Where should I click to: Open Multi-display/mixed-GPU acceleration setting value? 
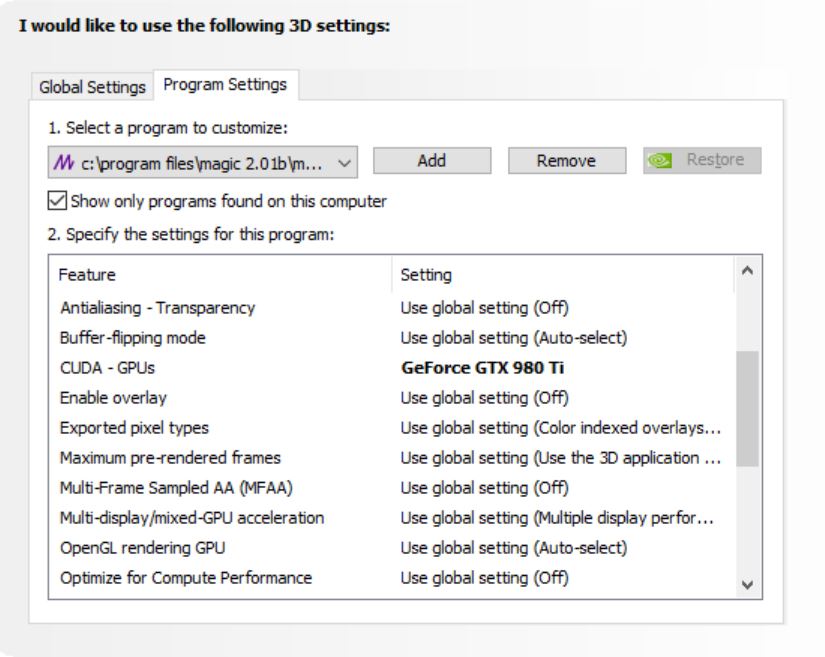tap(558, 518)
